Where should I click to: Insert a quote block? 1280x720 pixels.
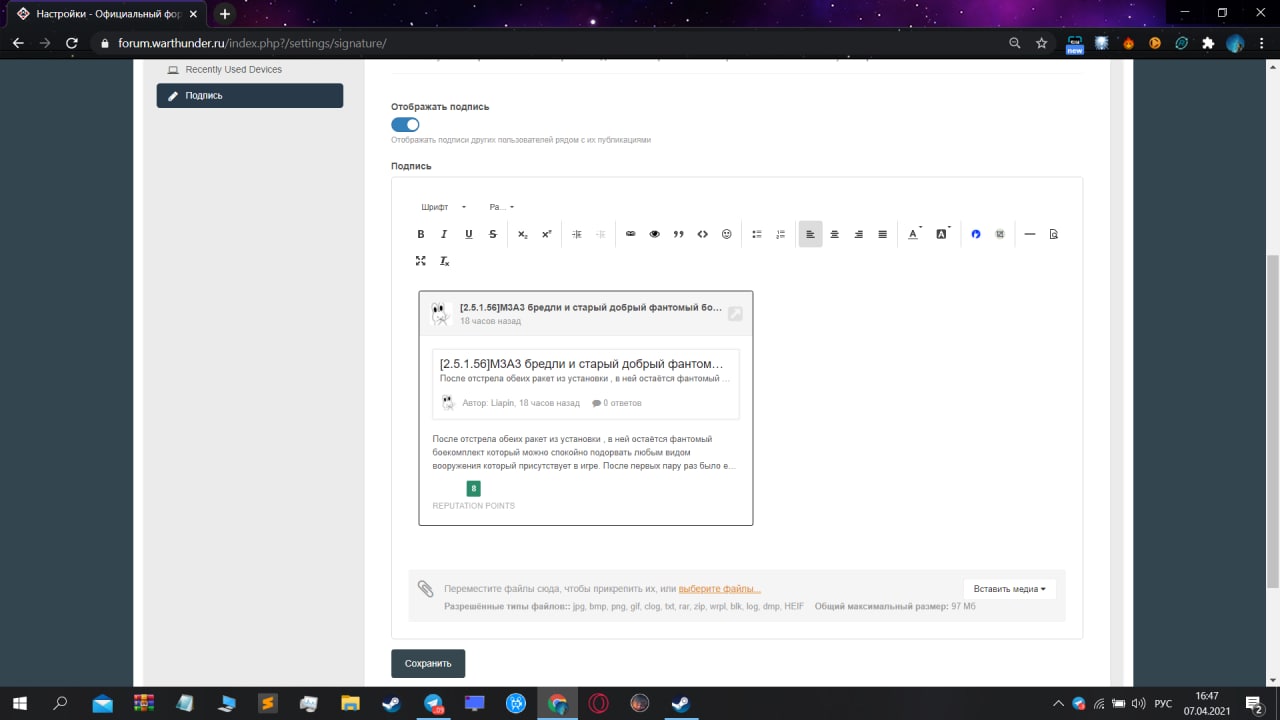point(679,234)
